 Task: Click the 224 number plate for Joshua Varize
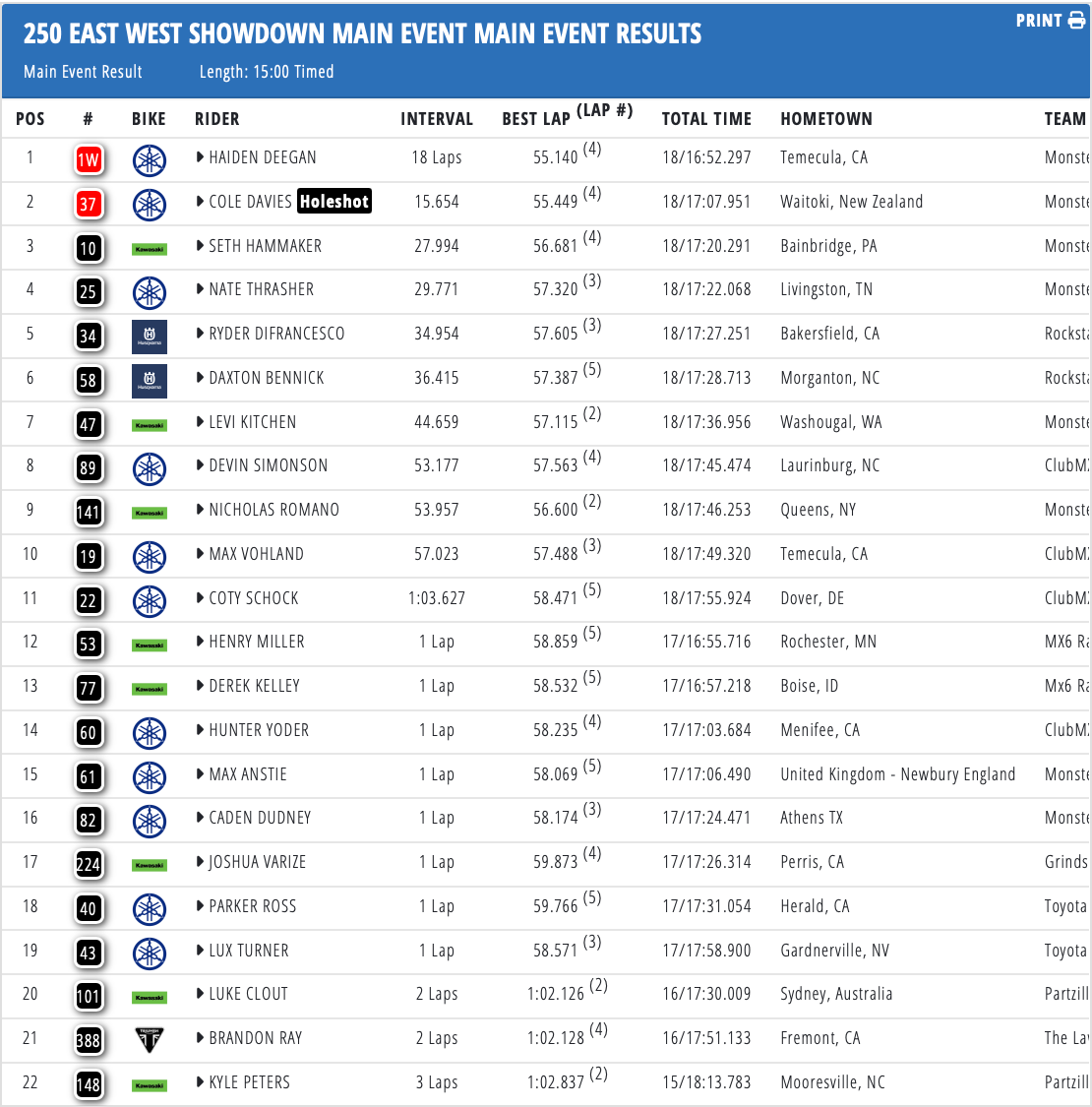pos(89,864)
